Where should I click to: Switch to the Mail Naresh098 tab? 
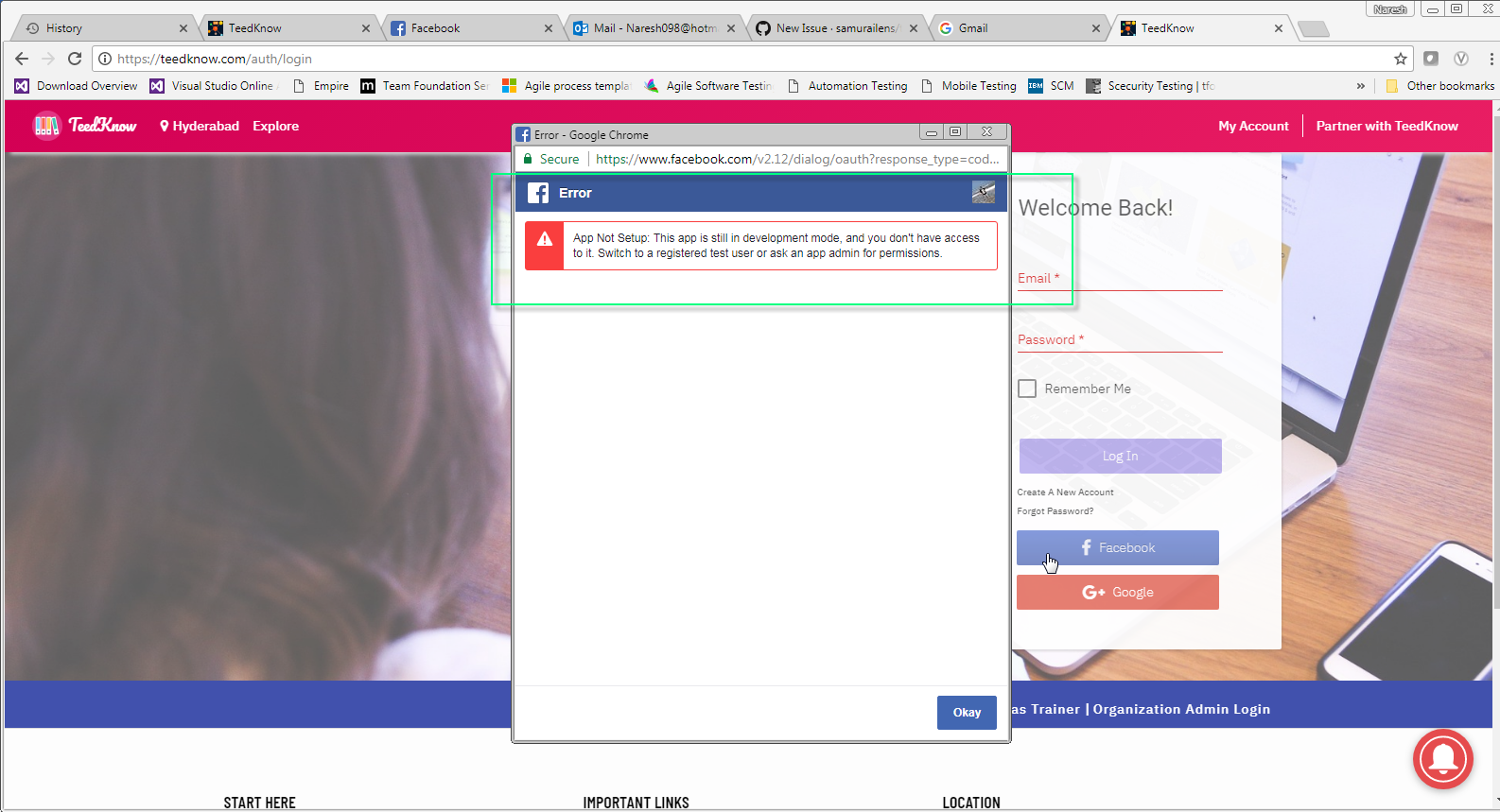[x=654, y=28]
